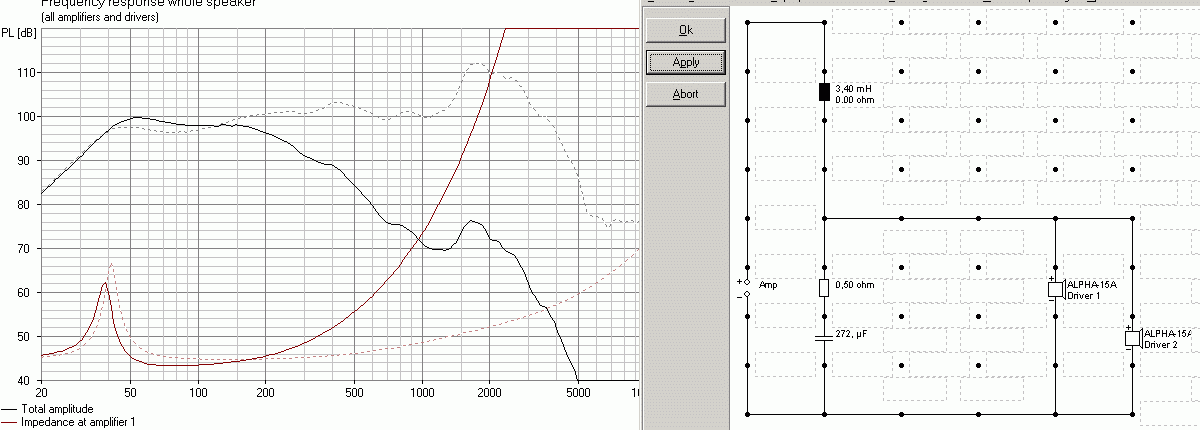Screen dimensions: 1200x430
Task: Click the '(all amplifiers and drivers)' subtitle
Action: 99,18
